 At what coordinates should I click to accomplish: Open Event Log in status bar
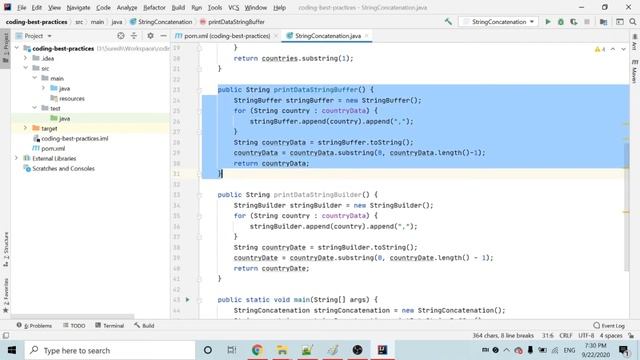click(x=609, y=326)
